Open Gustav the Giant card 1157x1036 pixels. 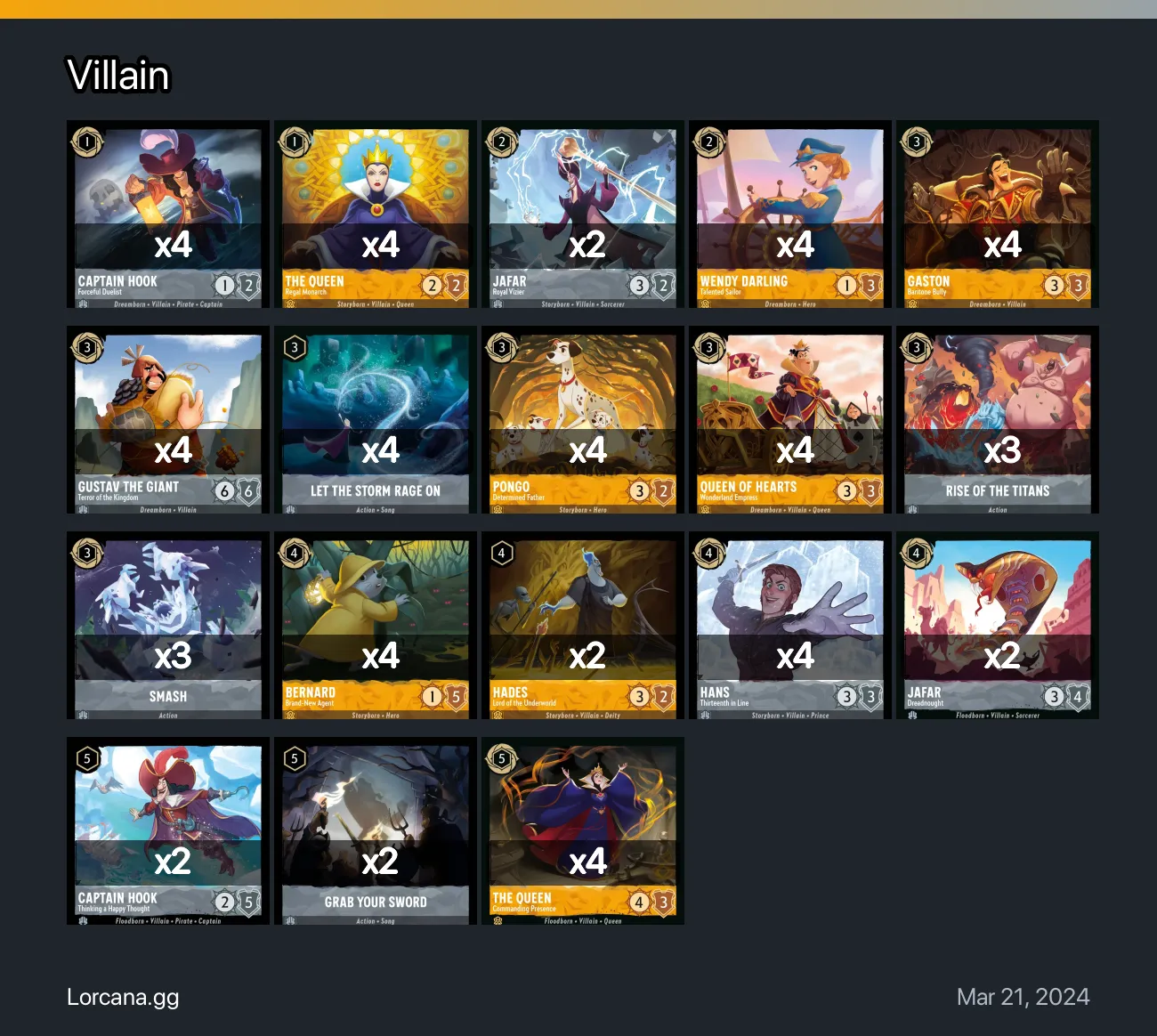[x=168, y=420]
